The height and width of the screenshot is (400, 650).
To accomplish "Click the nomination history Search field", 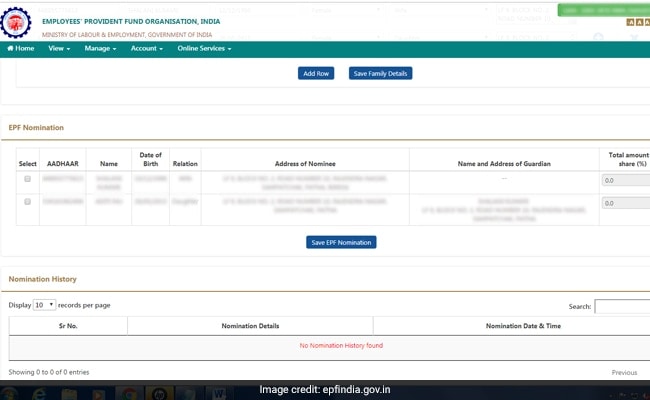I will coord(622,307).
